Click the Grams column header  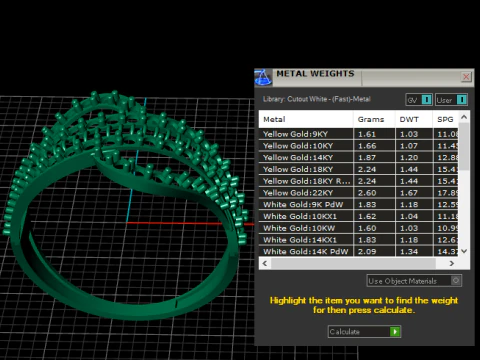(374, 119)
